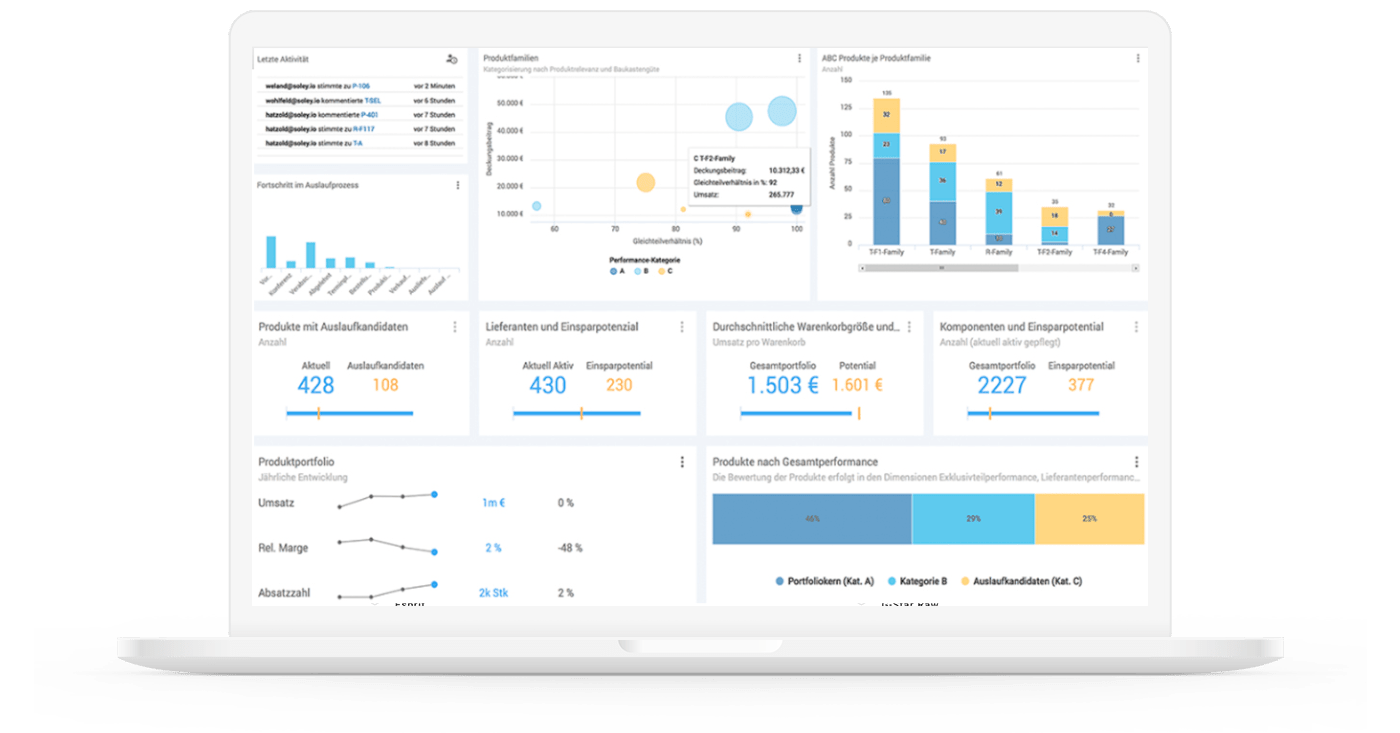Click the Einsparpotential value 230
This screenshot has width=1400, height=733.
pyautogui.click(x=619, y=385)
